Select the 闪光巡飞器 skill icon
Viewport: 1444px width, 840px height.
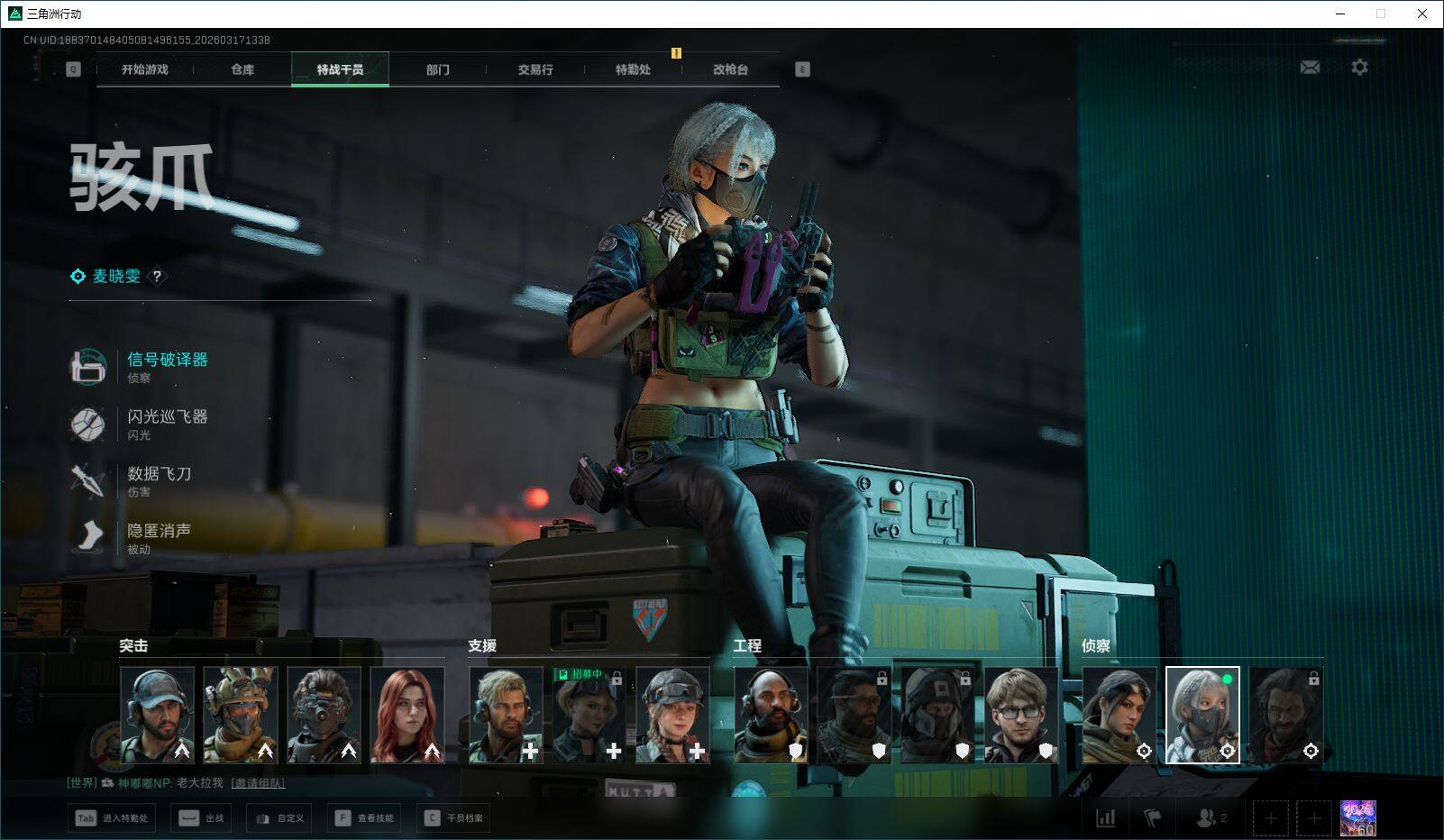coord(88,424)
